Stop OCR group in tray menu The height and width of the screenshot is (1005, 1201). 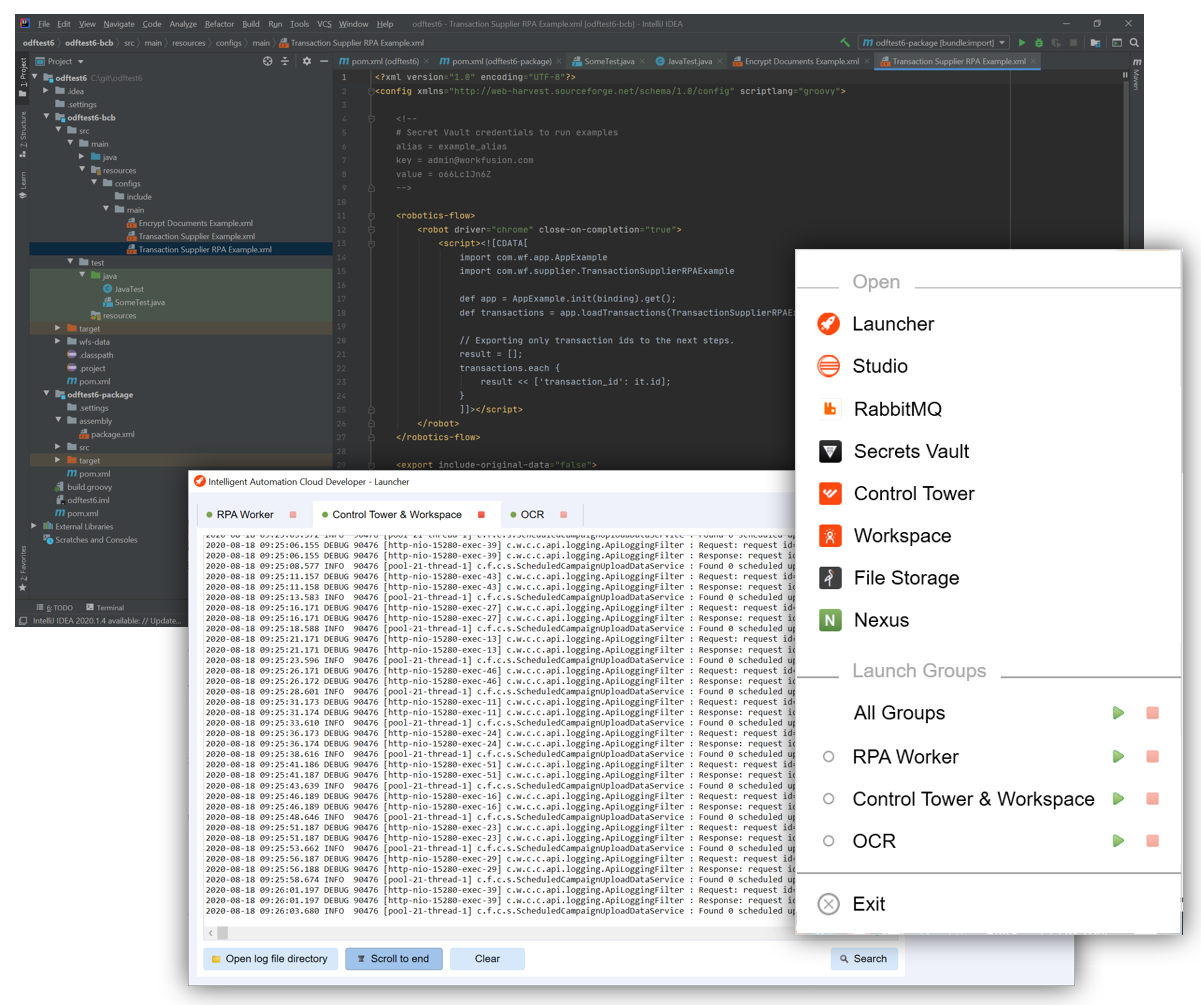click(x=1152, y=841)
